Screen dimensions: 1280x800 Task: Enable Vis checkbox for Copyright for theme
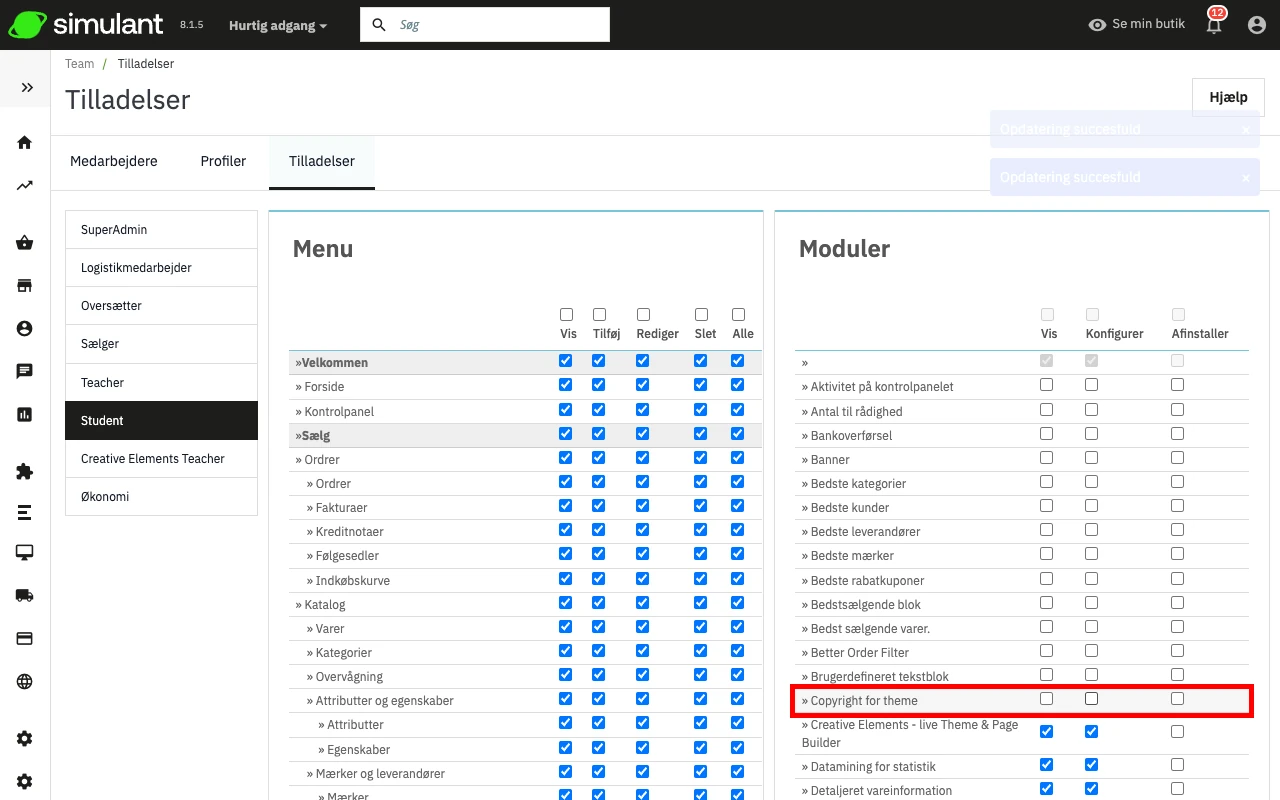(1046, 699)
